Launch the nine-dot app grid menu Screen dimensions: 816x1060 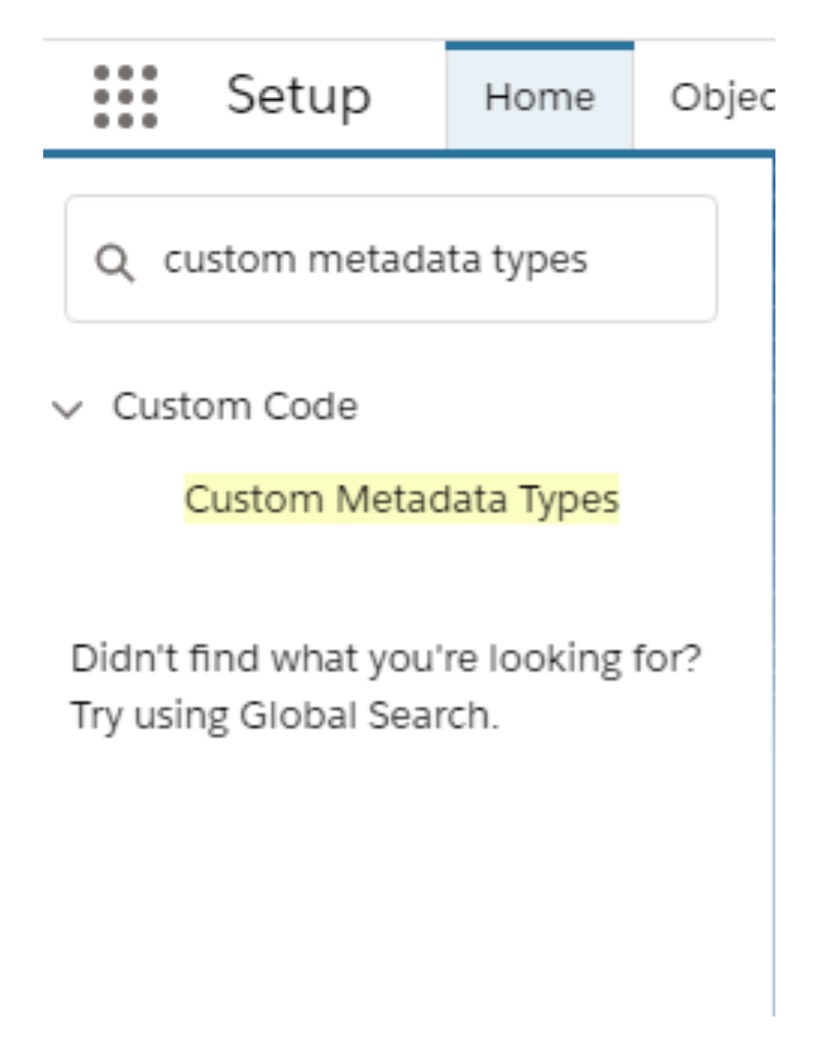point(125,97)
